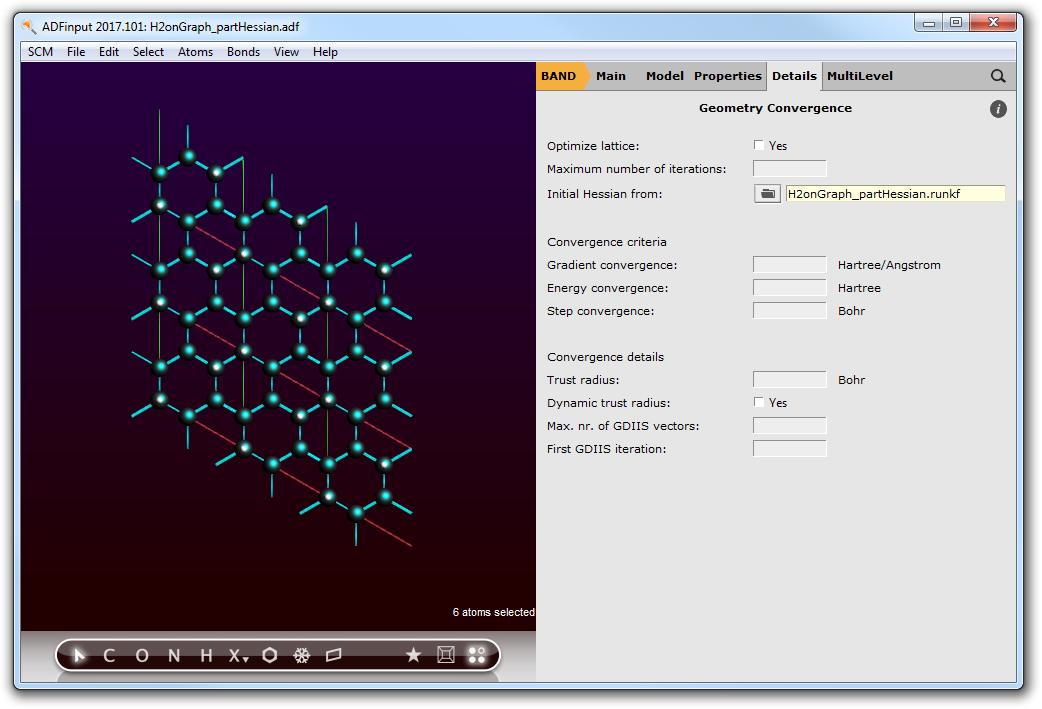This screenshot has height=709, width=1042.
Task: Close the ADFinput window
Action: coord(993,23)
